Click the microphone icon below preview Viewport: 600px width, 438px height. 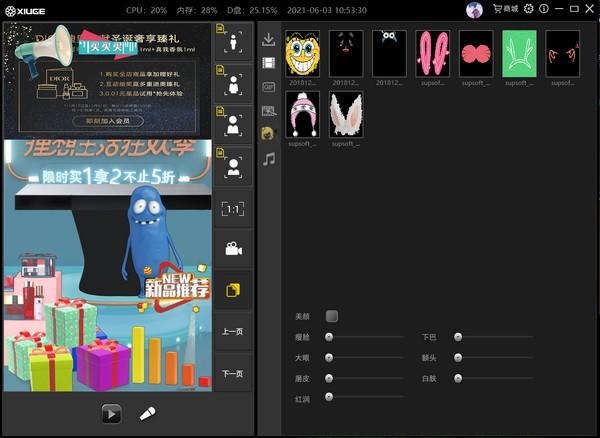[x=147, y=413]
